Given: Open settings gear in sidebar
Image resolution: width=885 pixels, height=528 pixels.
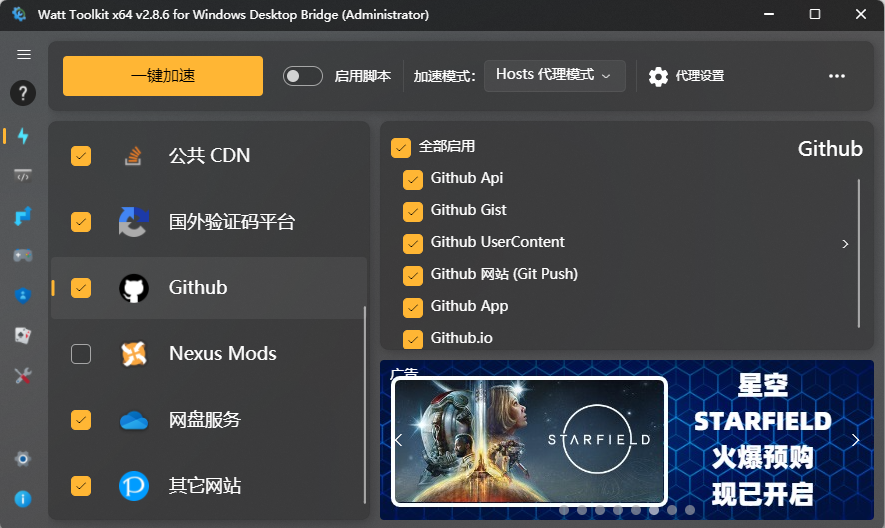Looking at the screenshot, I should pos(23,458).
